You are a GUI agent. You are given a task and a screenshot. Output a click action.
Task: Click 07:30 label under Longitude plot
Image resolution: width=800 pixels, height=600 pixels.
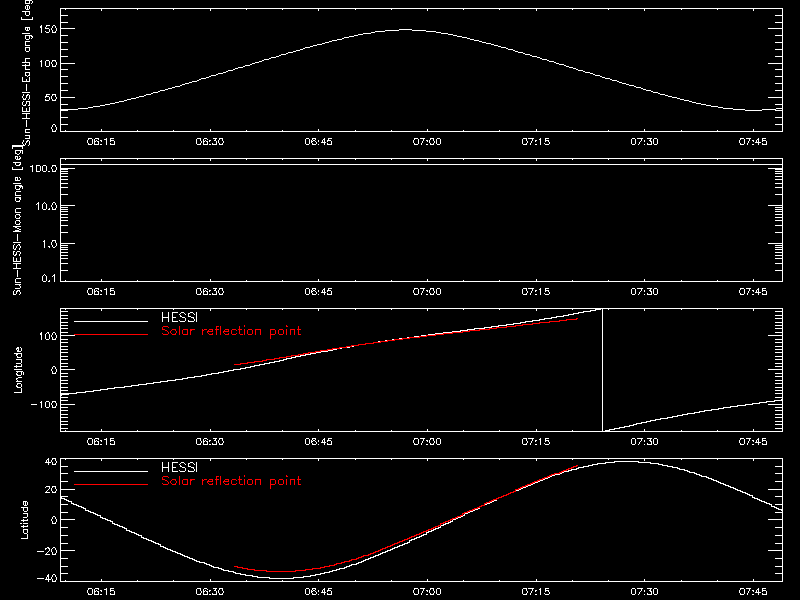(x=644, y=441)
